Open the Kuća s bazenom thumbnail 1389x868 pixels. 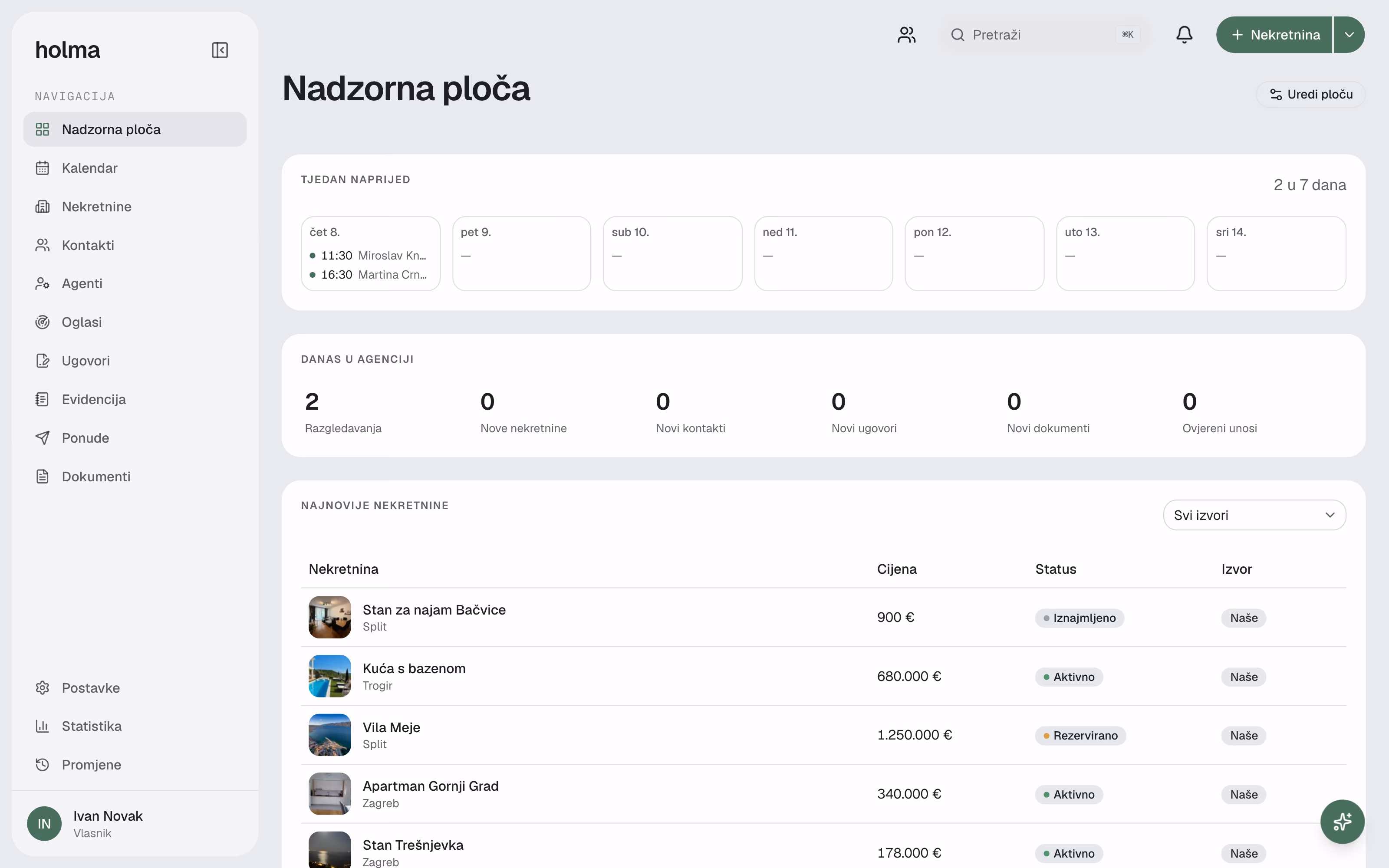coord(330,676)
